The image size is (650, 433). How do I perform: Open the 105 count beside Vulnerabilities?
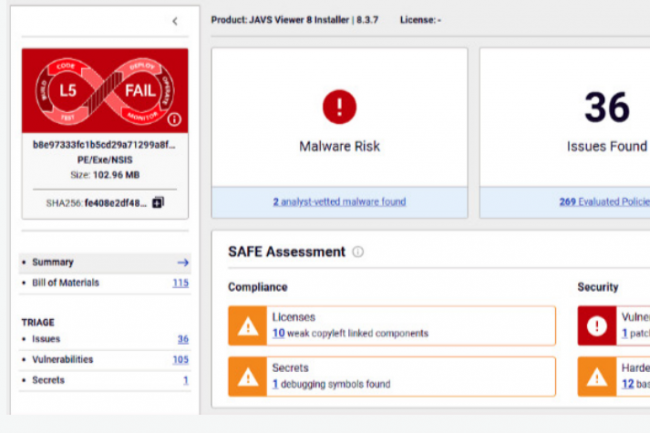click(180, 359)
